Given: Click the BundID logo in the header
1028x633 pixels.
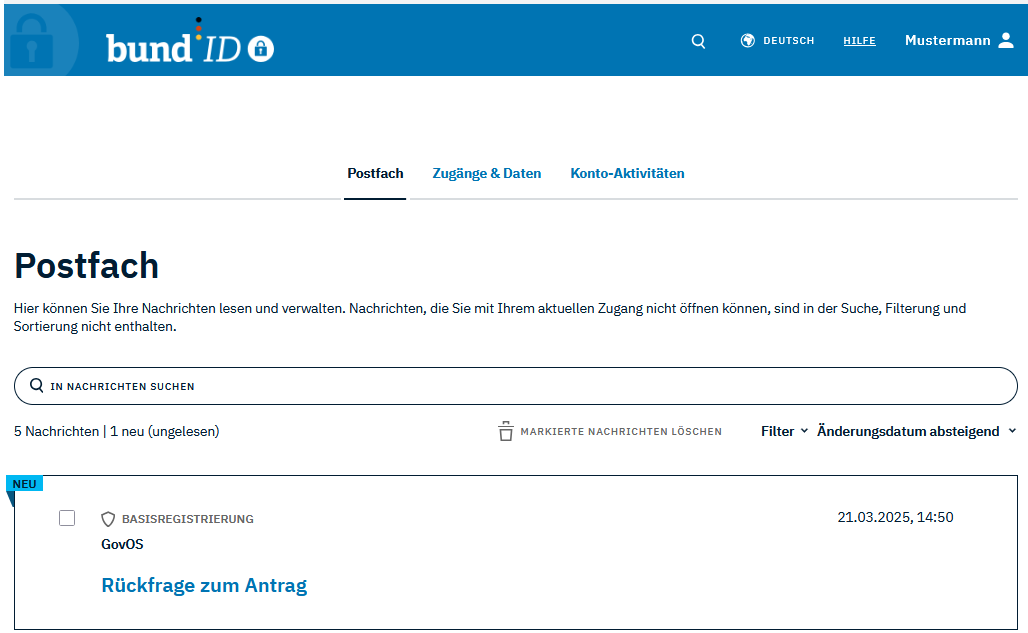Looking at the screenshot, I should tap(189, 46).
